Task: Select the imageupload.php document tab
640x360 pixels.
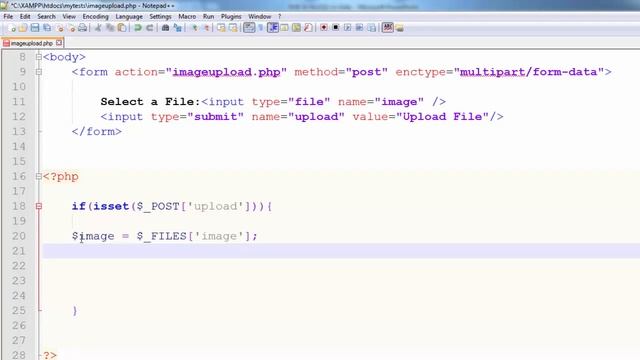Action: click(32, 43)
